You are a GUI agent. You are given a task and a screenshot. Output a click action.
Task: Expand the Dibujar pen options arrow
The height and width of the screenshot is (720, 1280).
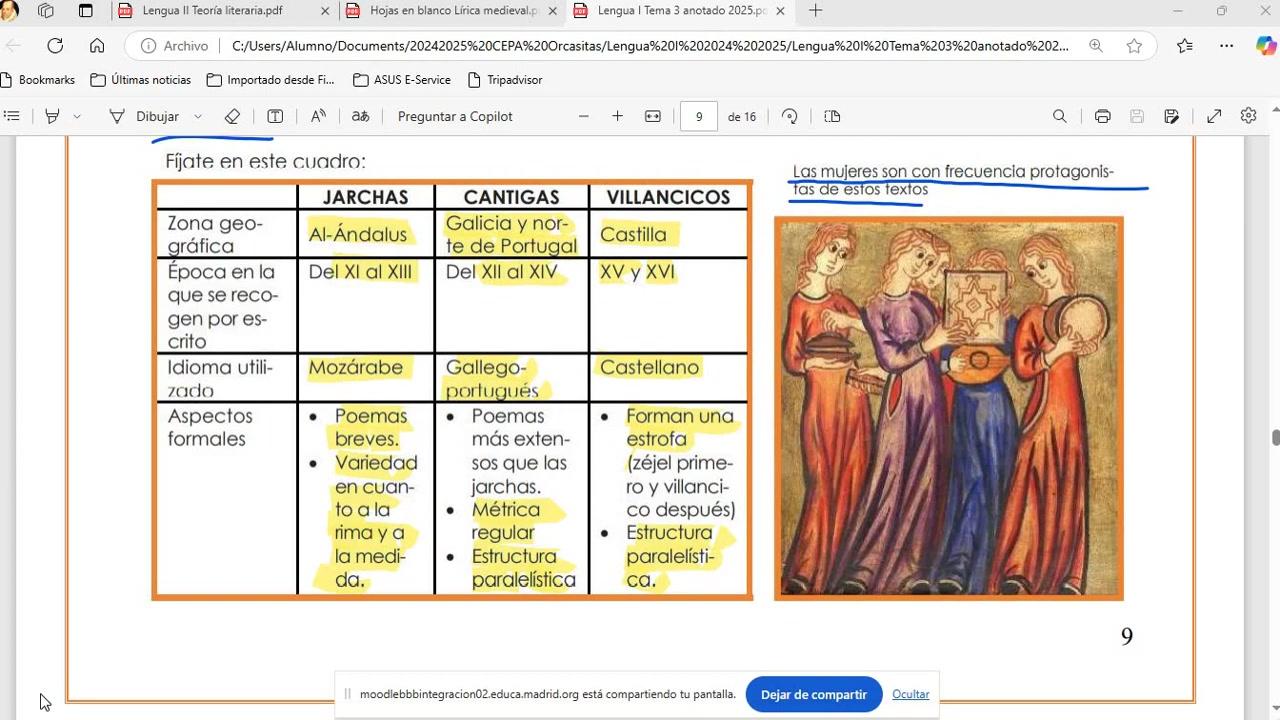[x=198, y=116]
